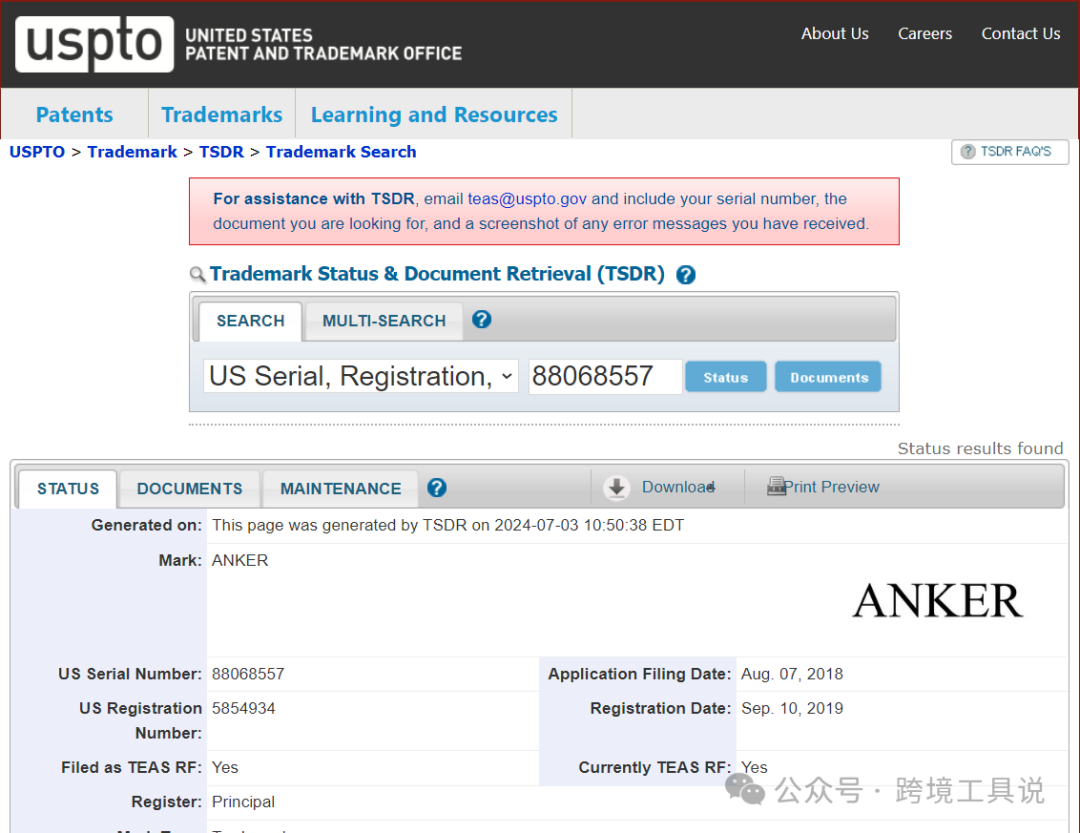Open the Patents navigation menu

click(x=74, y=114)
